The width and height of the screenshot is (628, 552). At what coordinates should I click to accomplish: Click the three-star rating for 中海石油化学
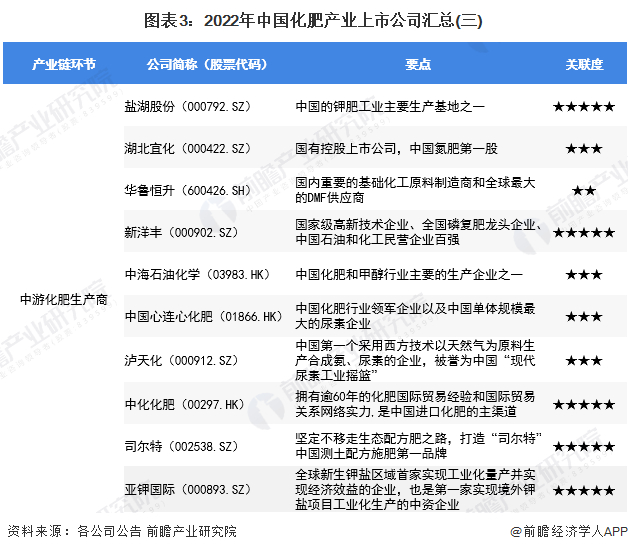tap(584, 274)
